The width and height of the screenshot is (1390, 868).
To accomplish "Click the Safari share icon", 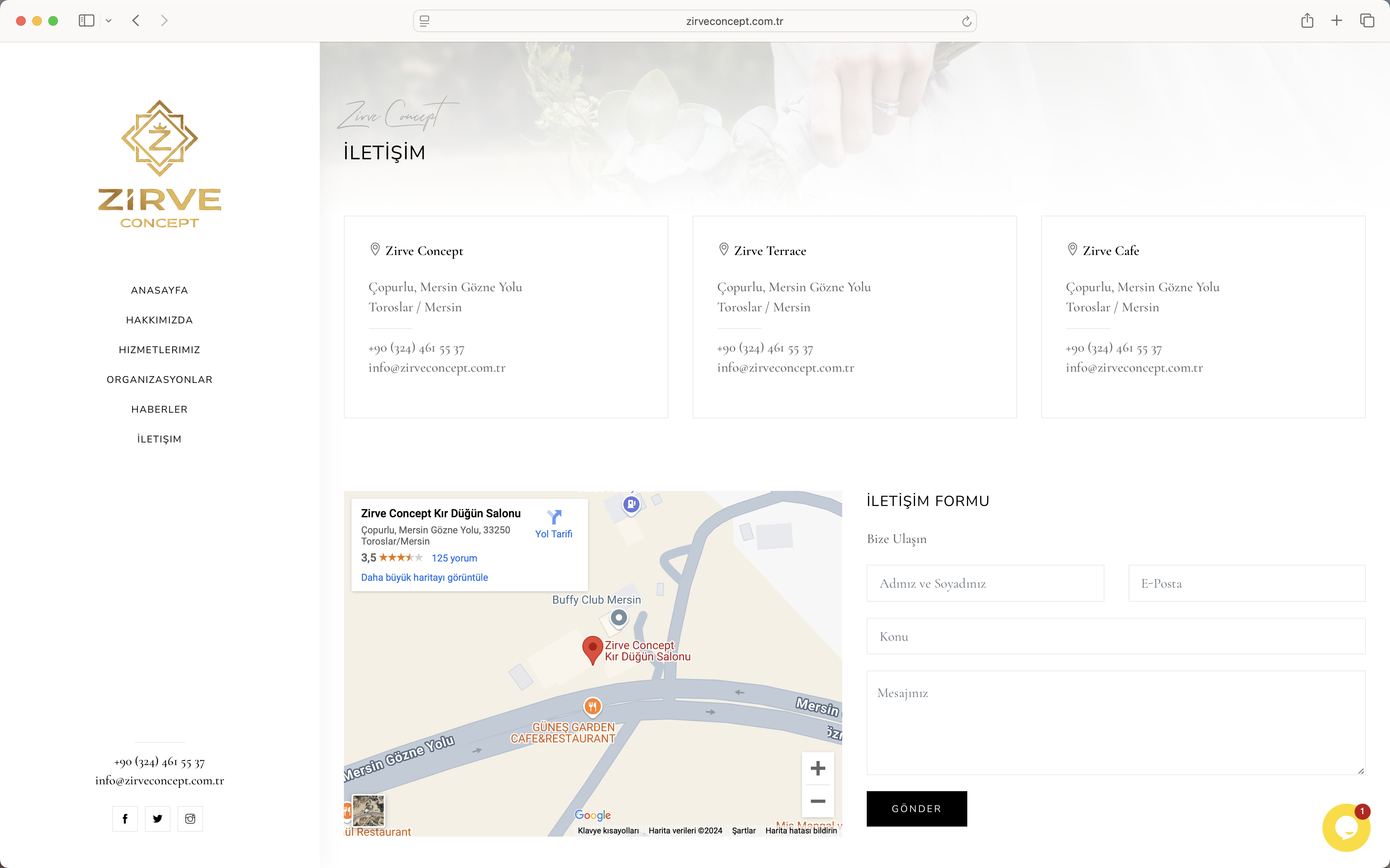I will [x=1307, y=21].
